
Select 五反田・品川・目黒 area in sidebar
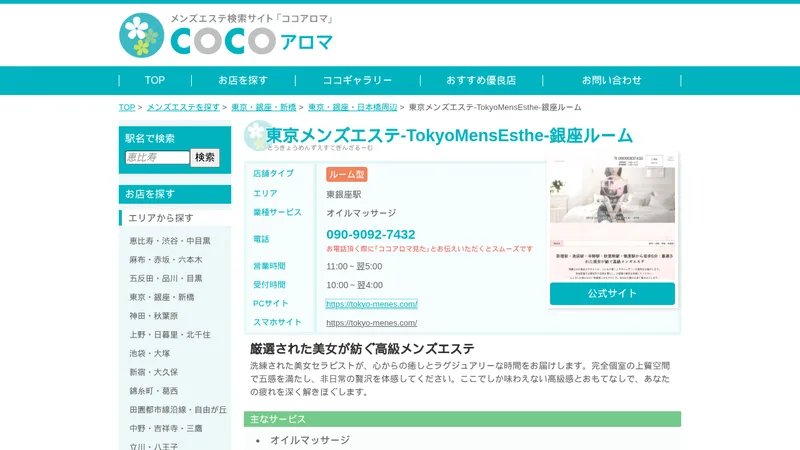point(166,279)
